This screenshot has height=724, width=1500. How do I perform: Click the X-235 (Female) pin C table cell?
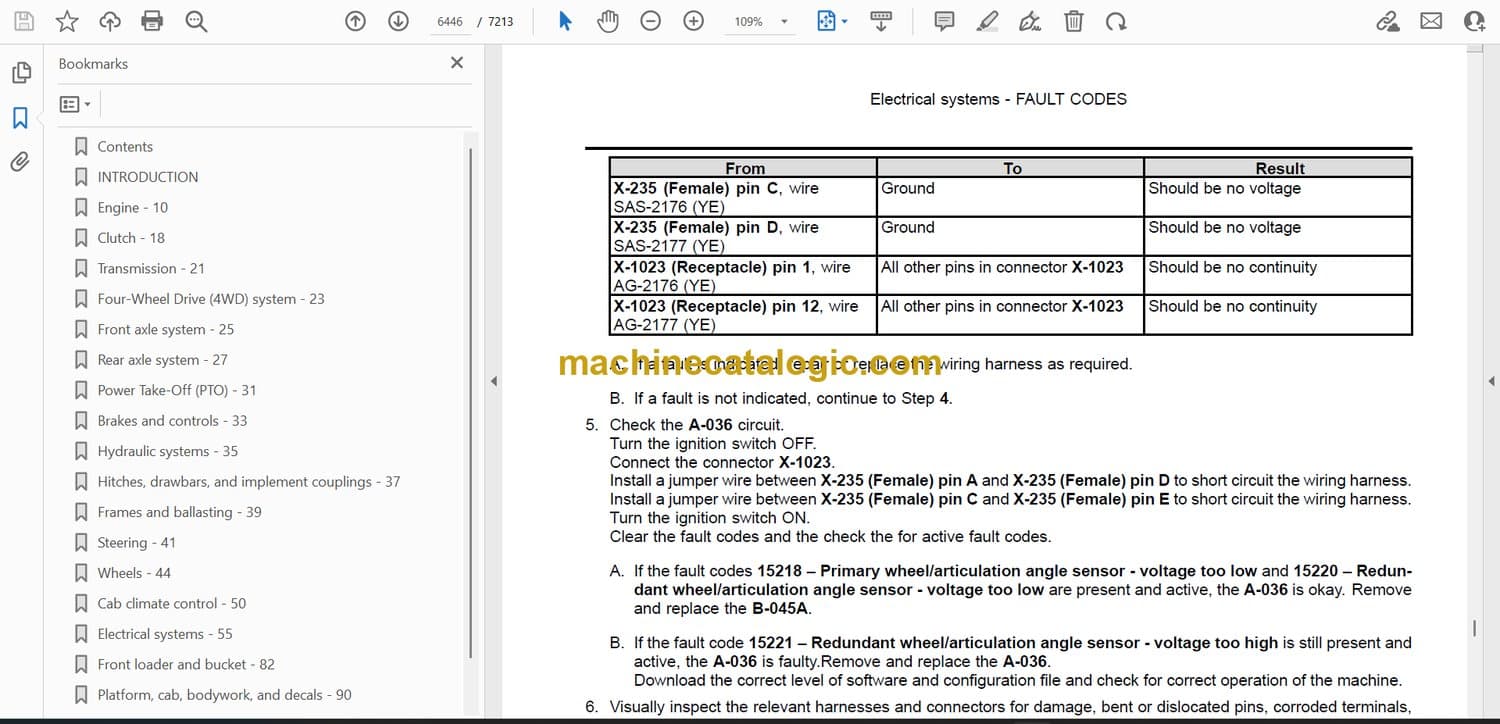[x=744, y=197]
